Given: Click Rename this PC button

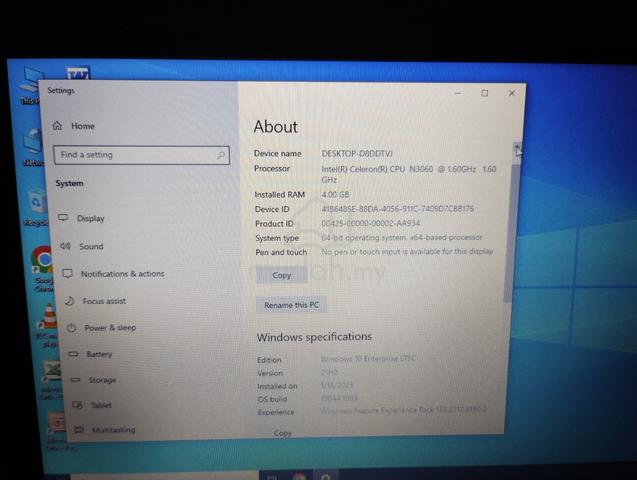Looking at the screenshot, I should 291,305.
